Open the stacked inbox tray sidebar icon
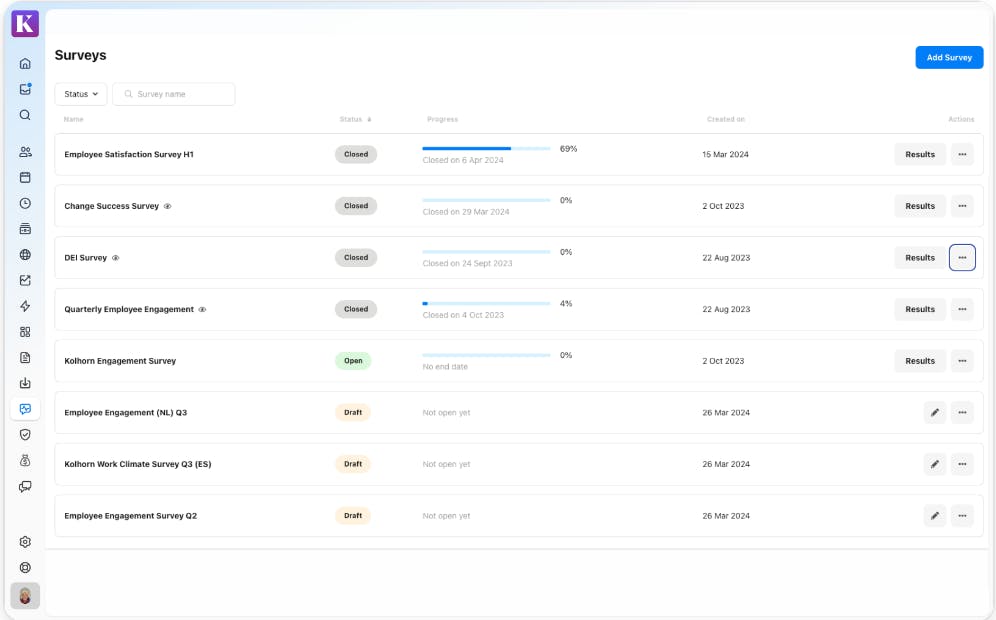The height and width of the screenshot is (620, 996). click(x=25, y=229)
